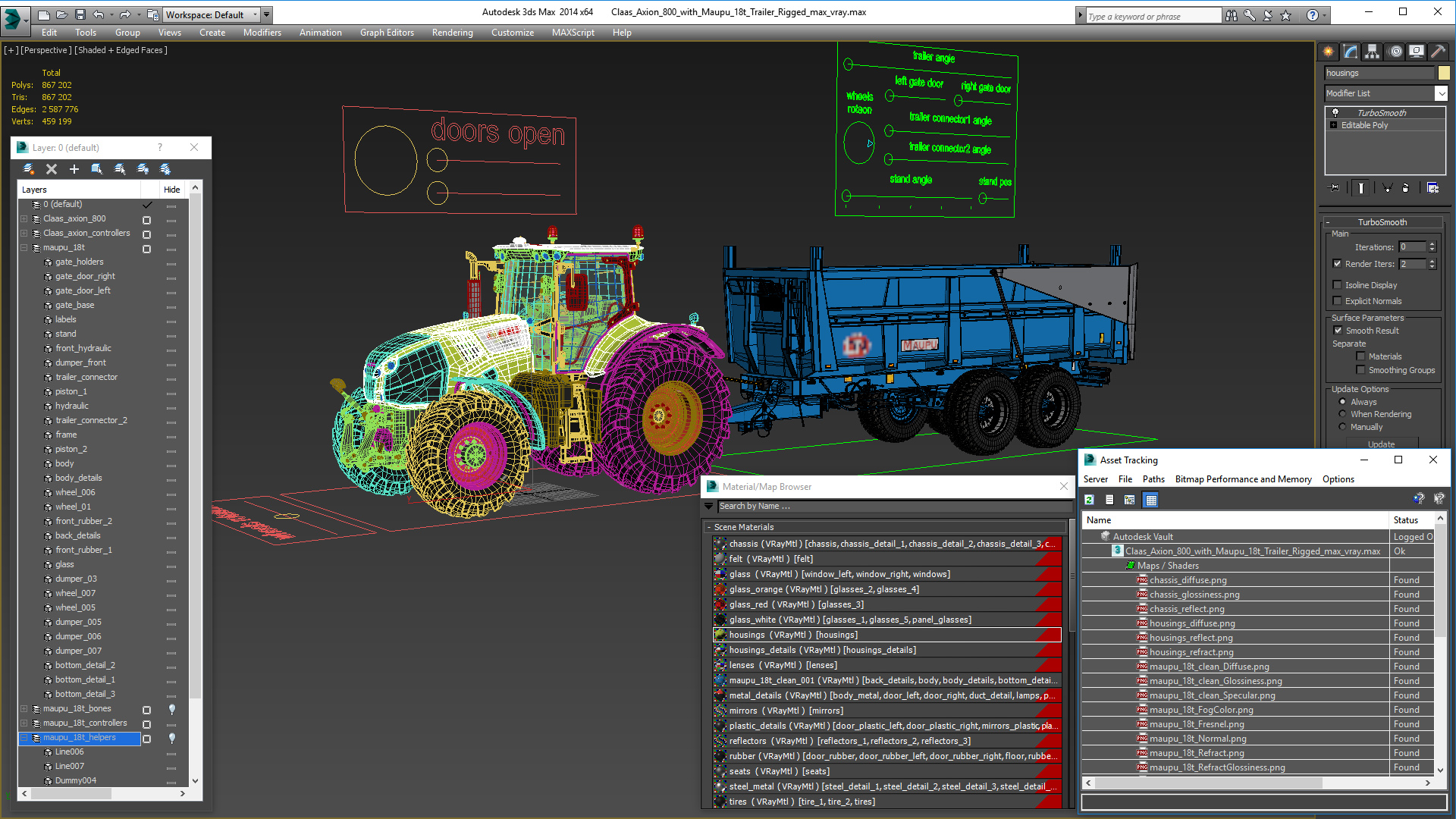This screenshot has height=819, width=1456.
Task: Click the Redo arrow in quick access toolbar
Action: coord(125,14)
